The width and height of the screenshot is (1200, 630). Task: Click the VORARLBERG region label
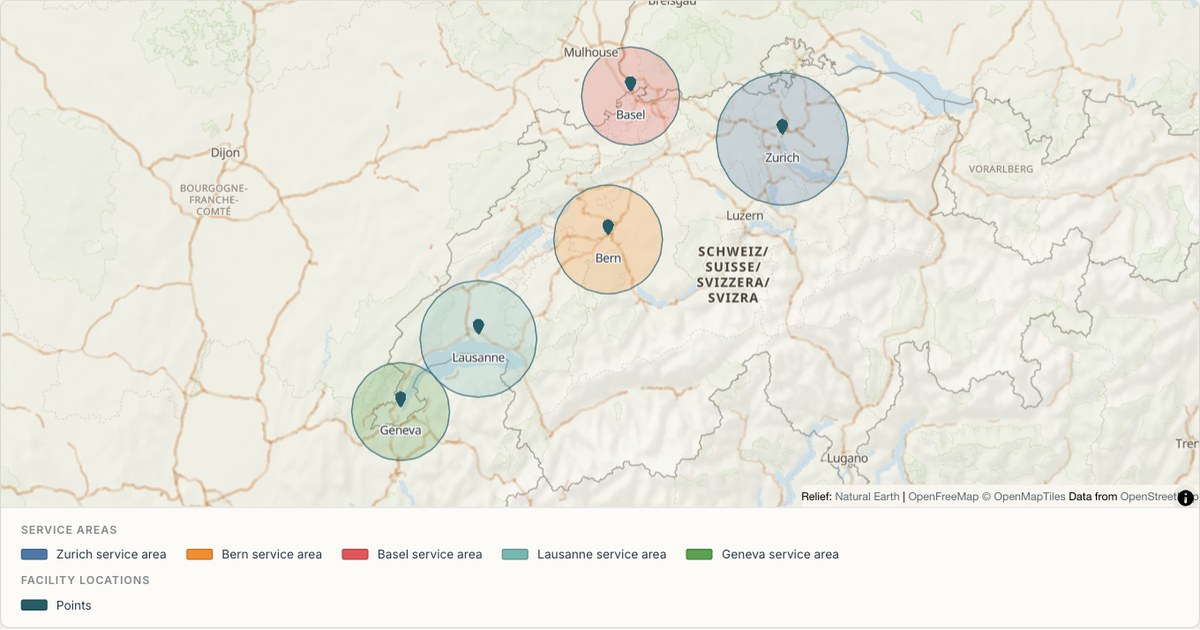click(1001, 169)
